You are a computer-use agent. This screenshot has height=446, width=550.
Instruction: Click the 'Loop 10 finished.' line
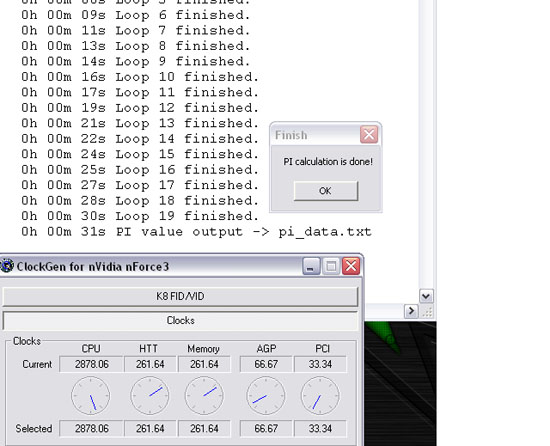coord(140,77)
